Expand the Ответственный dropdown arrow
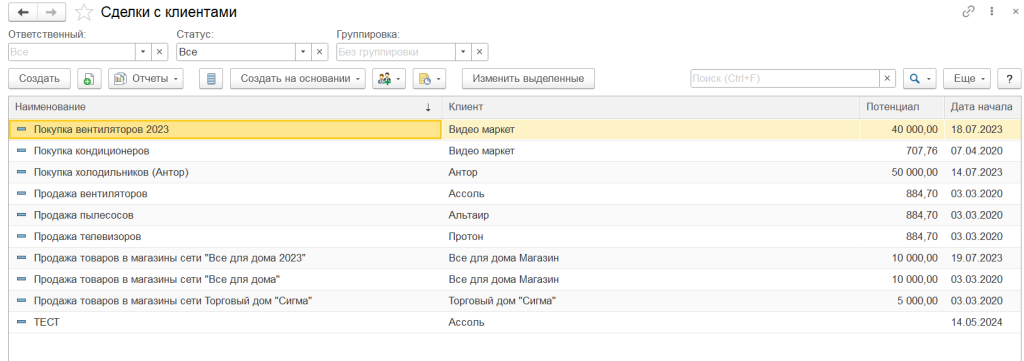 [144, 52]
